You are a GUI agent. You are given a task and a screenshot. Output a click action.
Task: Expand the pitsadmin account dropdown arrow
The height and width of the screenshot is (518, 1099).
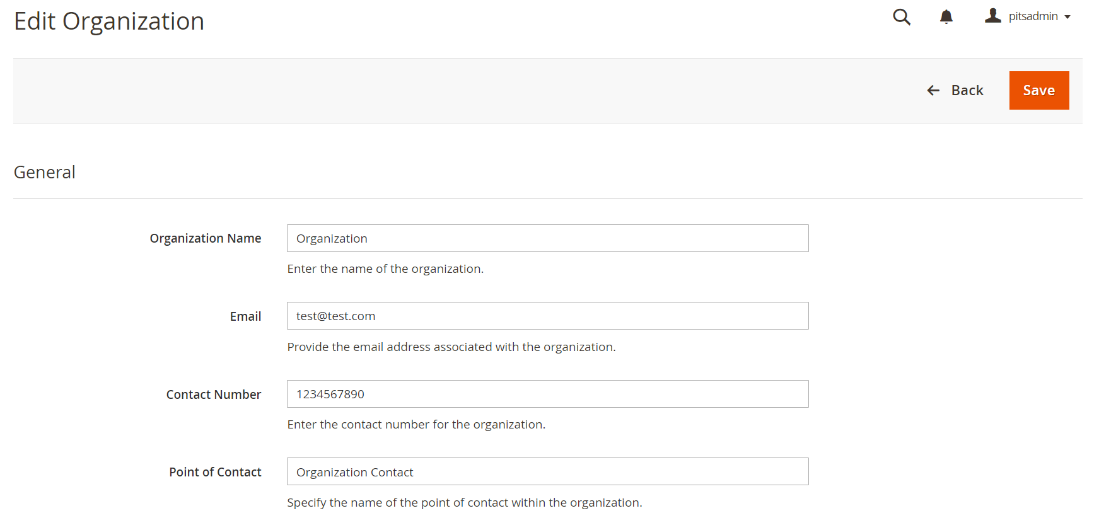pos(1068,18)
